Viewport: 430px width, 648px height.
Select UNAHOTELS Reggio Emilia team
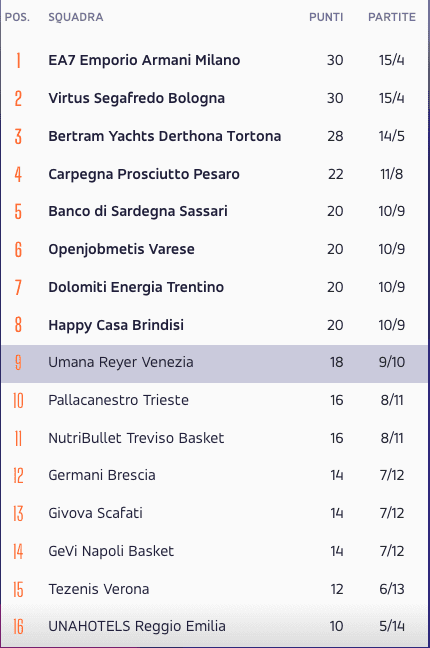coord(137,627)
